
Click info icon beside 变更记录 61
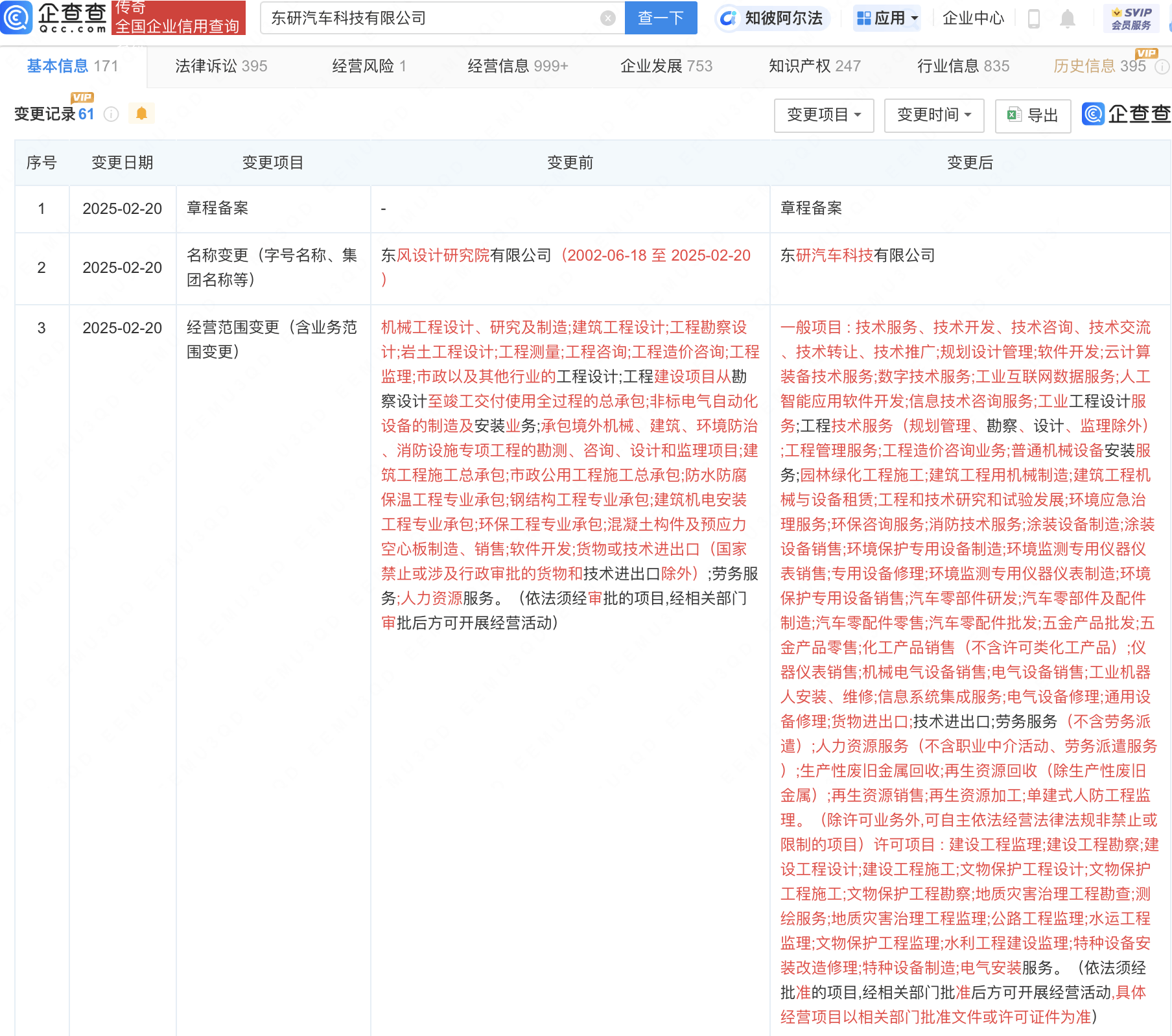[x=111, y=114]
